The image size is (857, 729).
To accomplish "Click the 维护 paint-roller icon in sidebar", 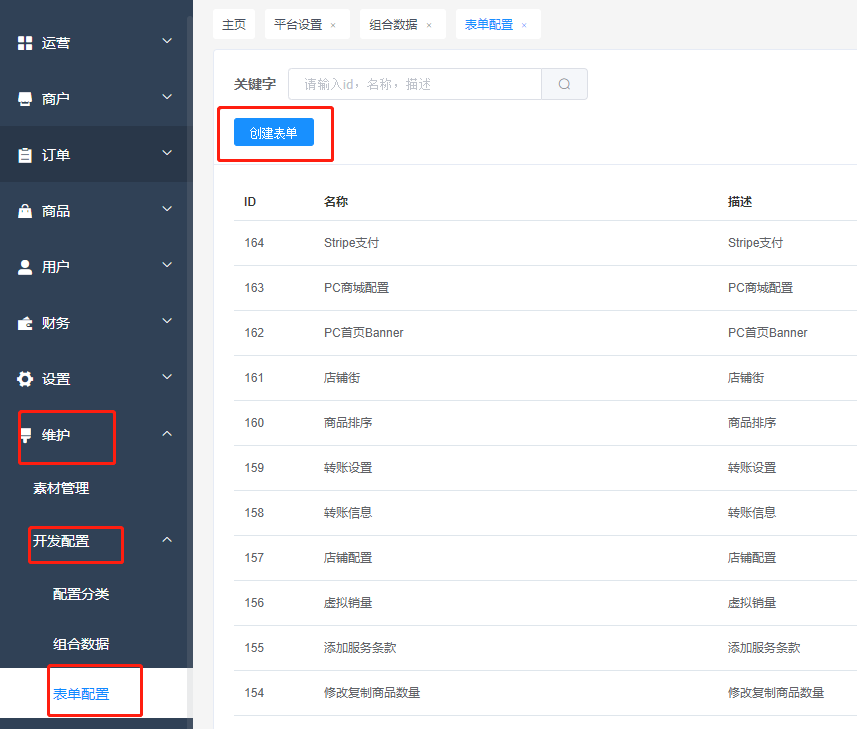I will click(26, 436).
